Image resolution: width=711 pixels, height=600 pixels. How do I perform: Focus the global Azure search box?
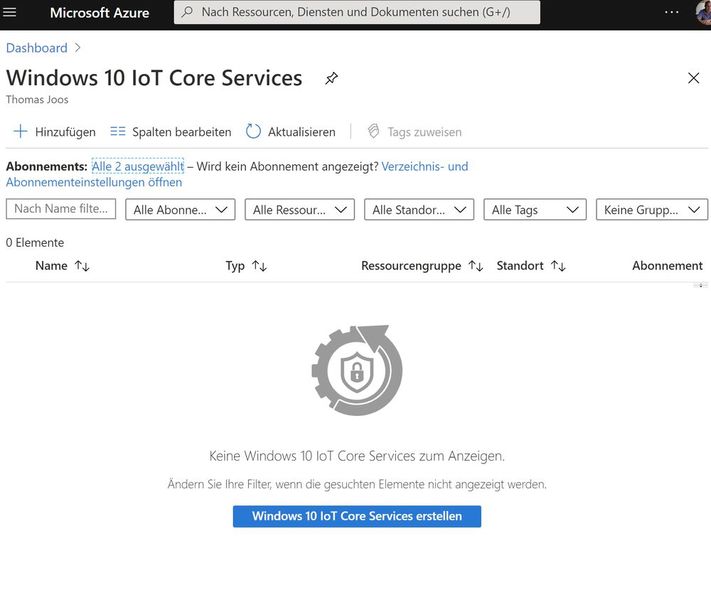(357, 12)
